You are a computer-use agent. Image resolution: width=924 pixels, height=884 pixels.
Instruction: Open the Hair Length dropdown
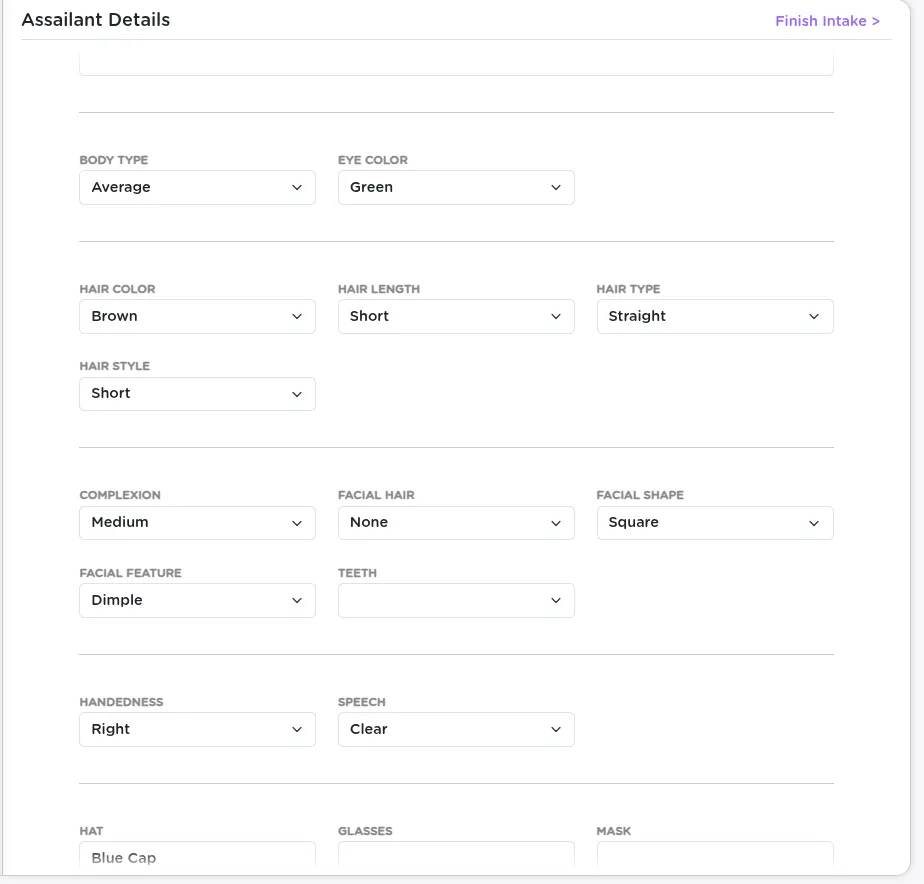tap(456, 316)
